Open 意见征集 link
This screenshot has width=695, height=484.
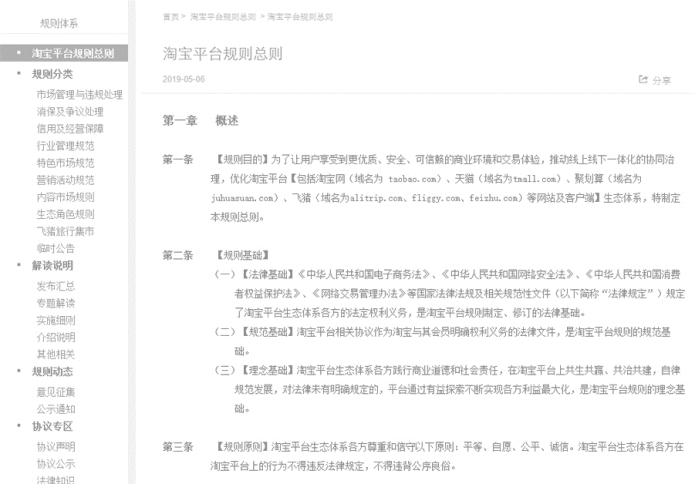point(56,392)
